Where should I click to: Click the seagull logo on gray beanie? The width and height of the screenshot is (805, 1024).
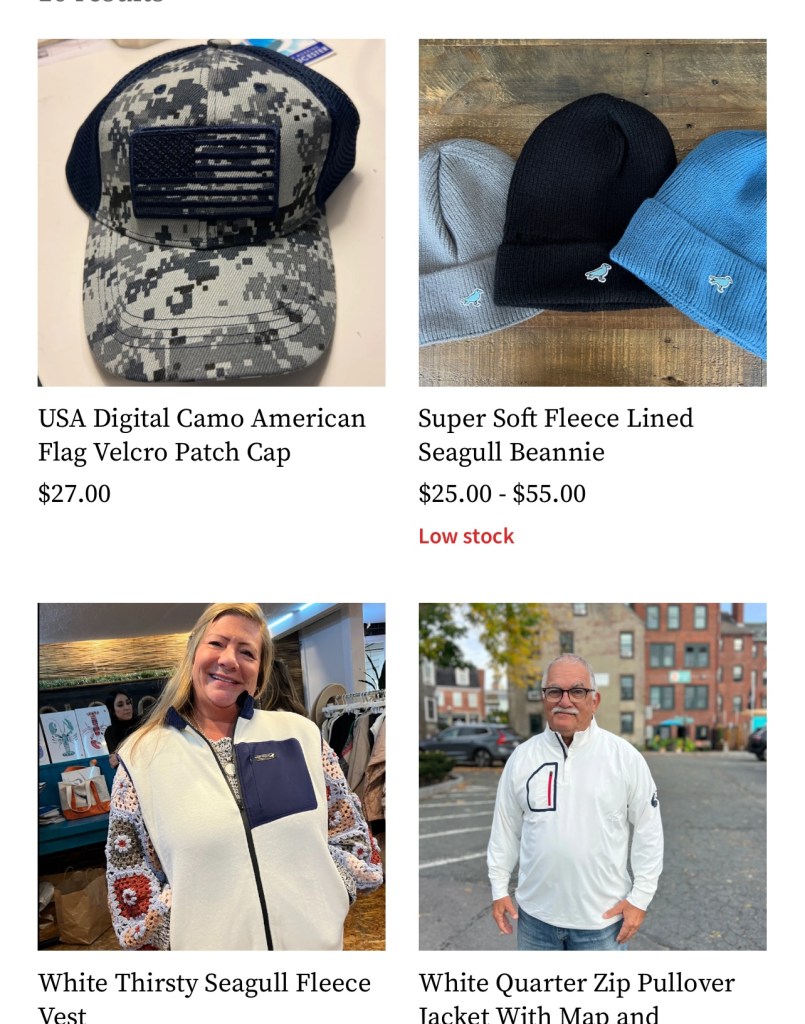[x=473, y=298]
